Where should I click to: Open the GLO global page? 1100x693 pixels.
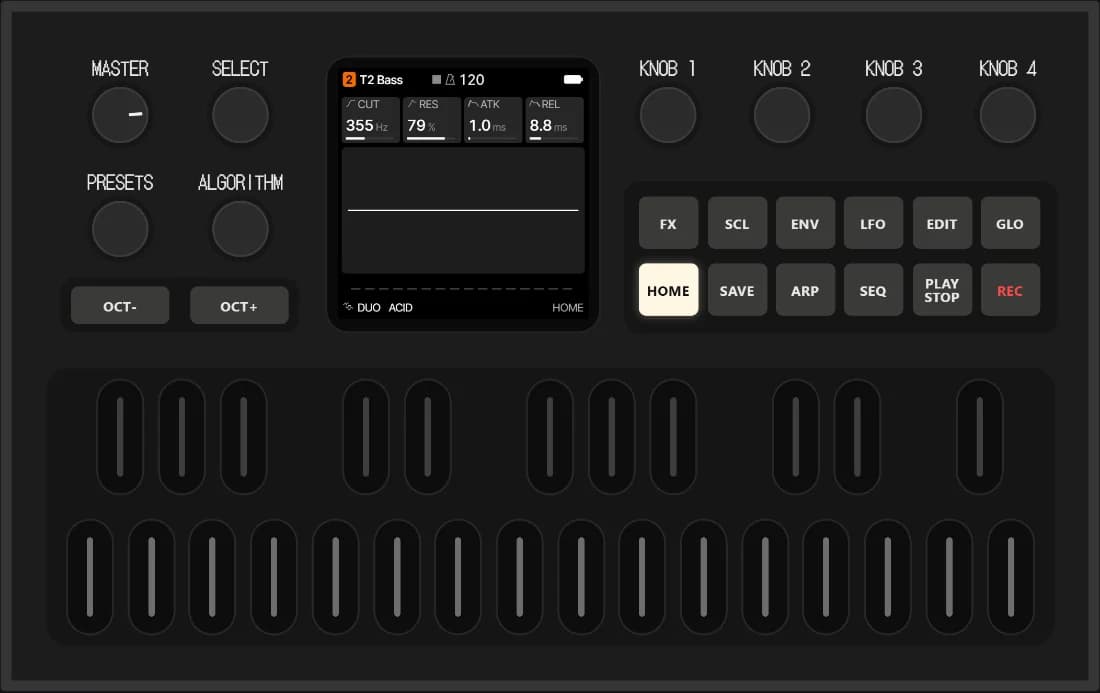pos(1010,223)
